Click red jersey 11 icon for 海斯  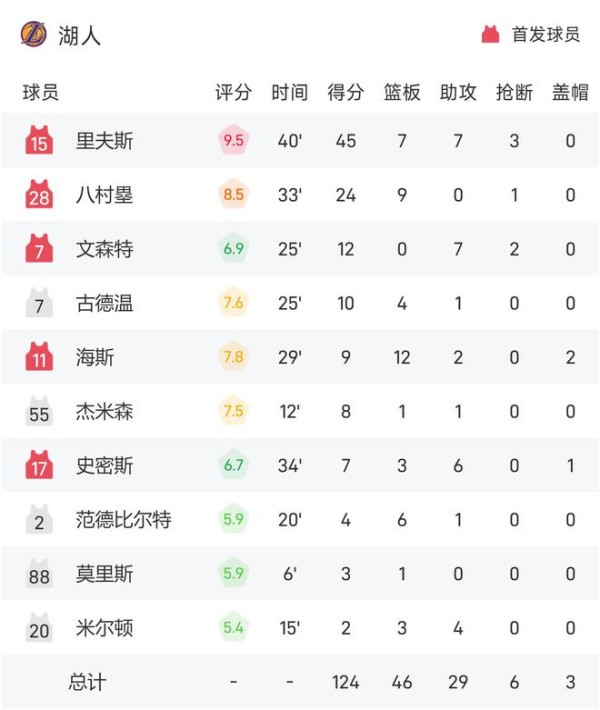pos(39,357)
